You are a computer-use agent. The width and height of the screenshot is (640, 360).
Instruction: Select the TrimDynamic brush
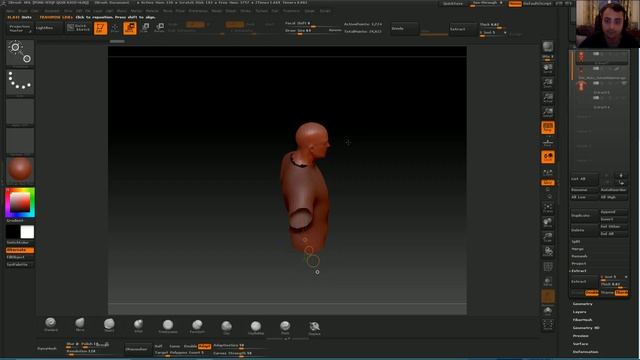[x=168, y=326]
